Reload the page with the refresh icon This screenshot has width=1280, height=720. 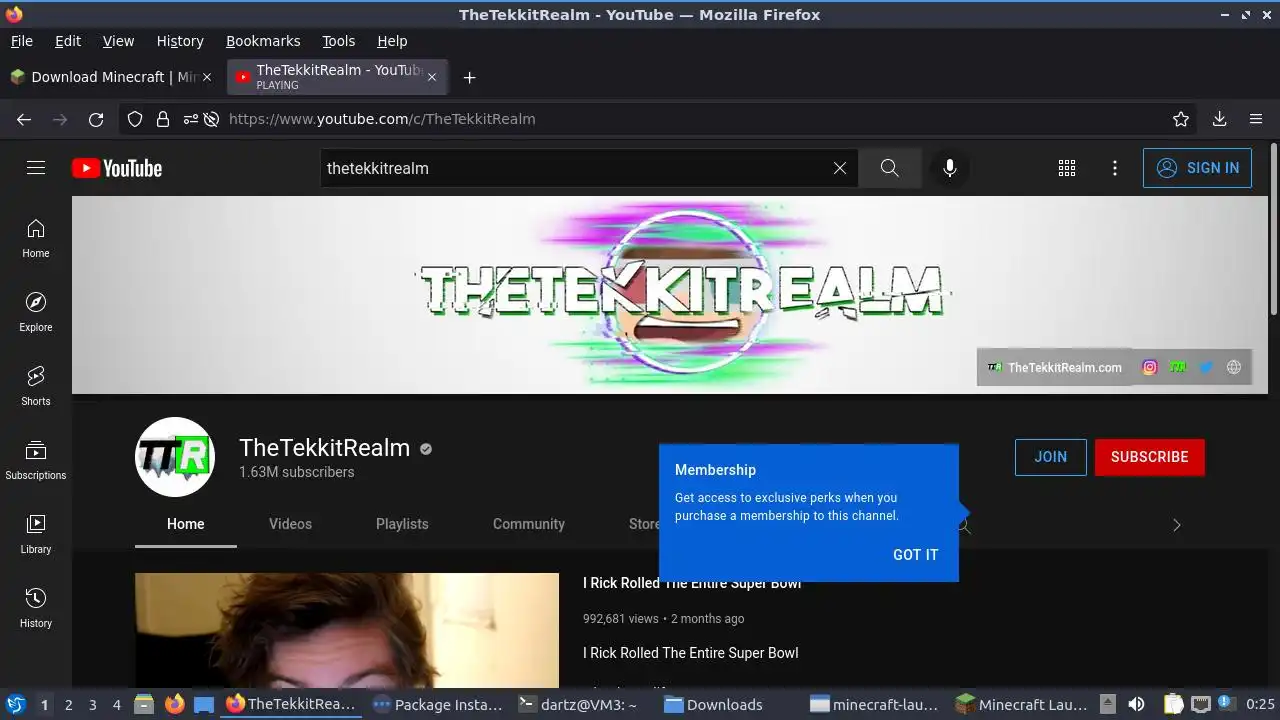tap(96, 119)
